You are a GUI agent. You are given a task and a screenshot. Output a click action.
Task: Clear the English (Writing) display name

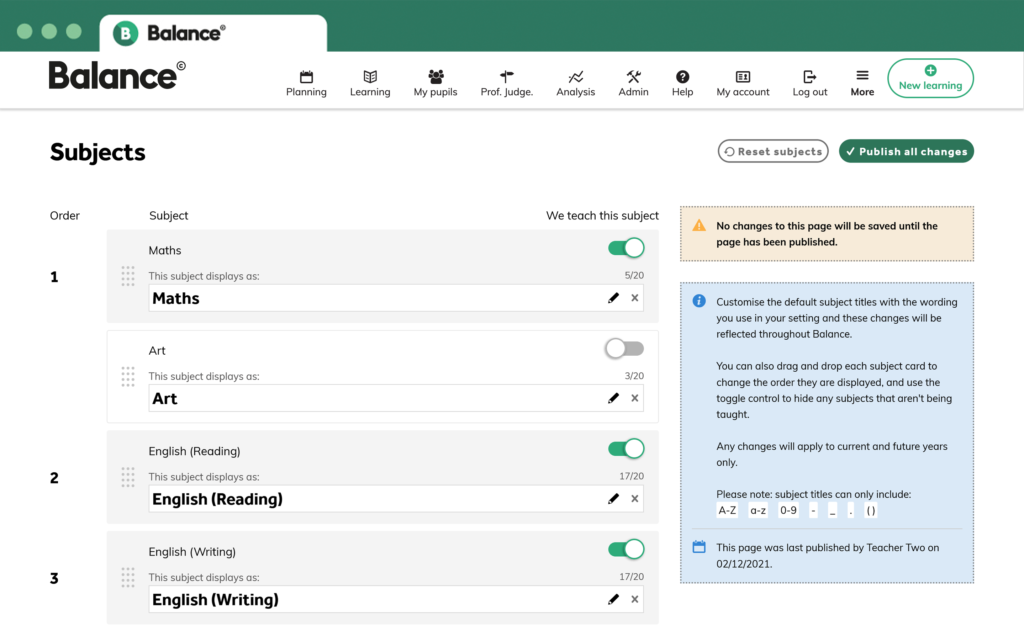point(635,600)
